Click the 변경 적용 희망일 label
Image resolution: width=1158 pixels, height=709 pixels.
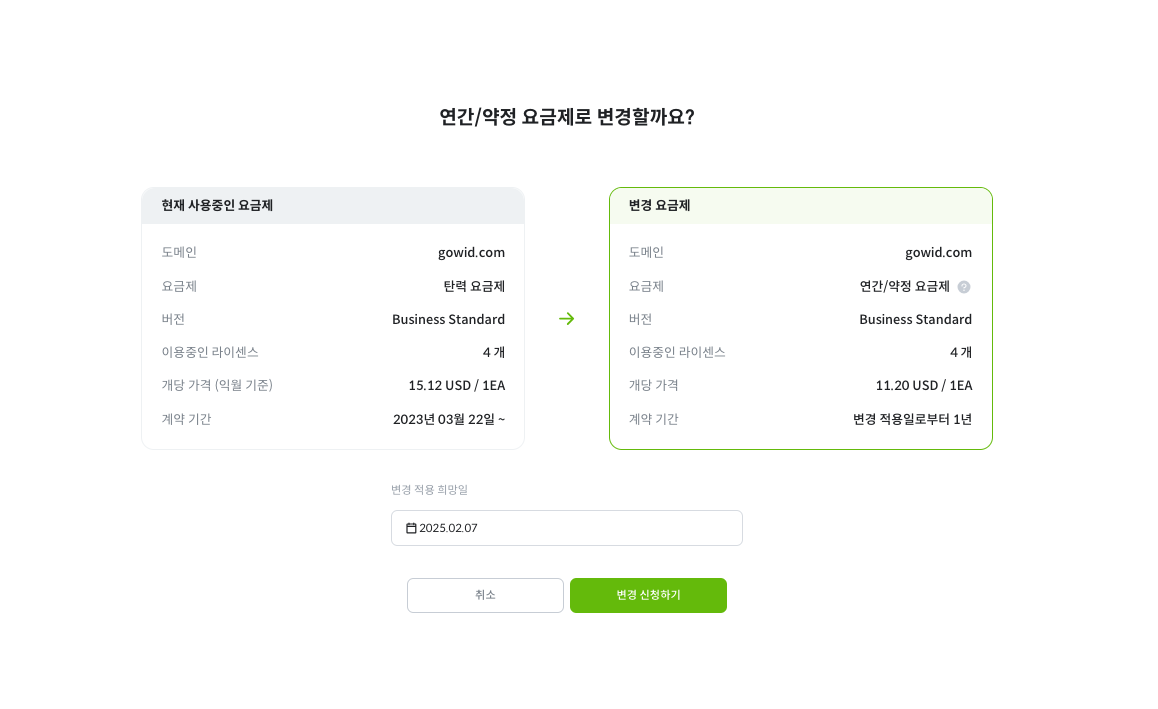click(429, 490)
